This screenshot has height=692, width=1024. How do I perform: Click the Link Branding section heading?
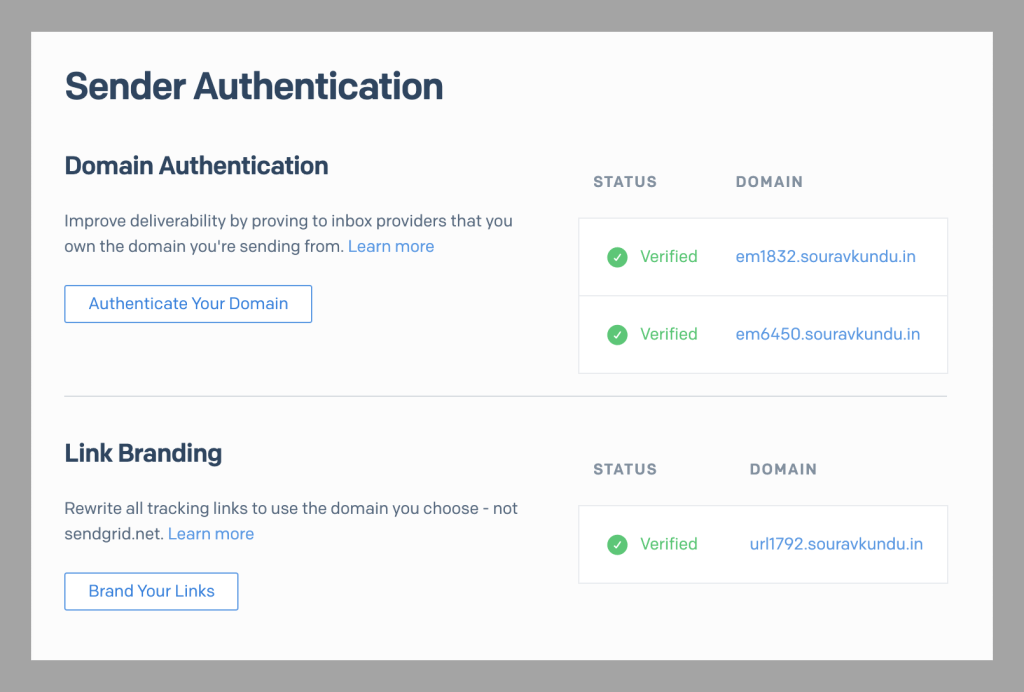pyautogui.click(x=143, y=453)
